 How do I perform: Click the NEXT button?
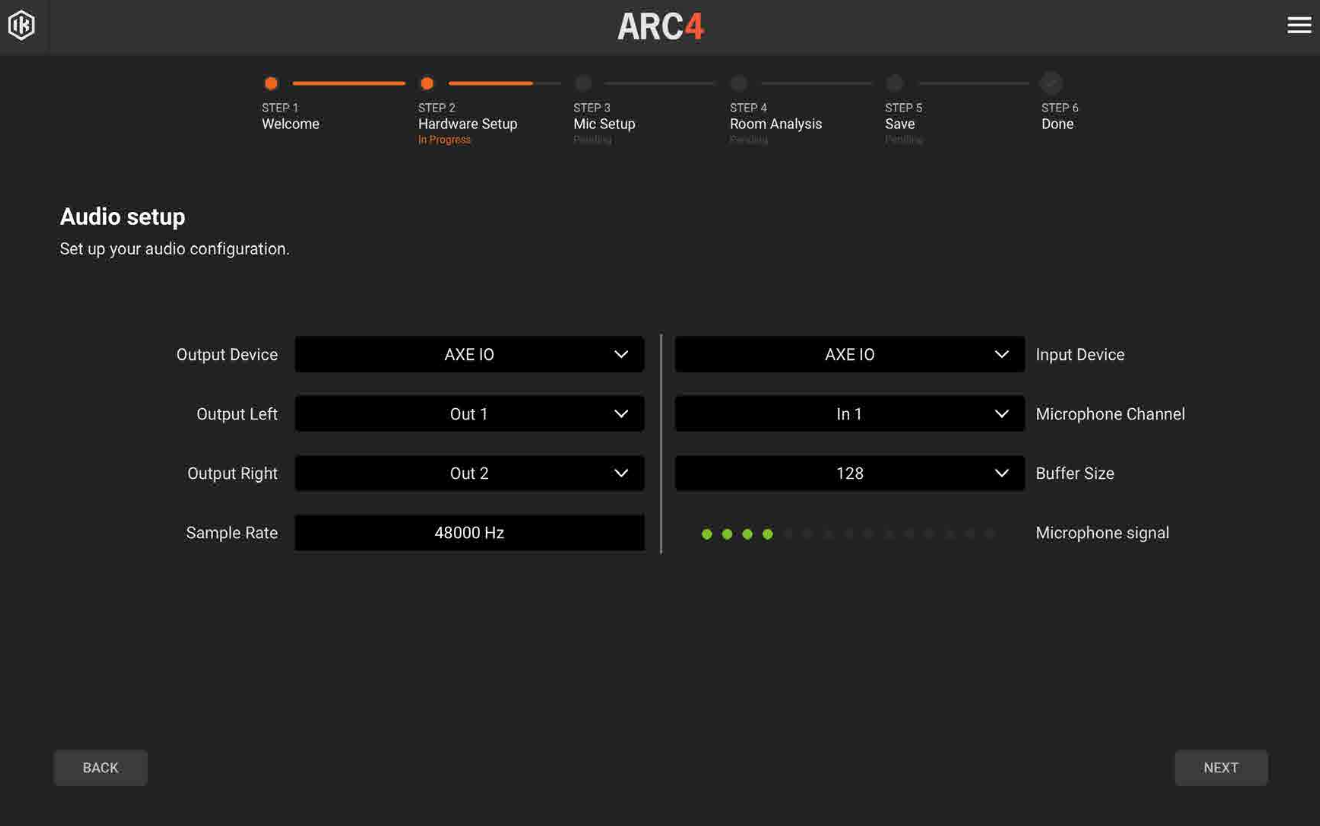[x=1221, y=768]
